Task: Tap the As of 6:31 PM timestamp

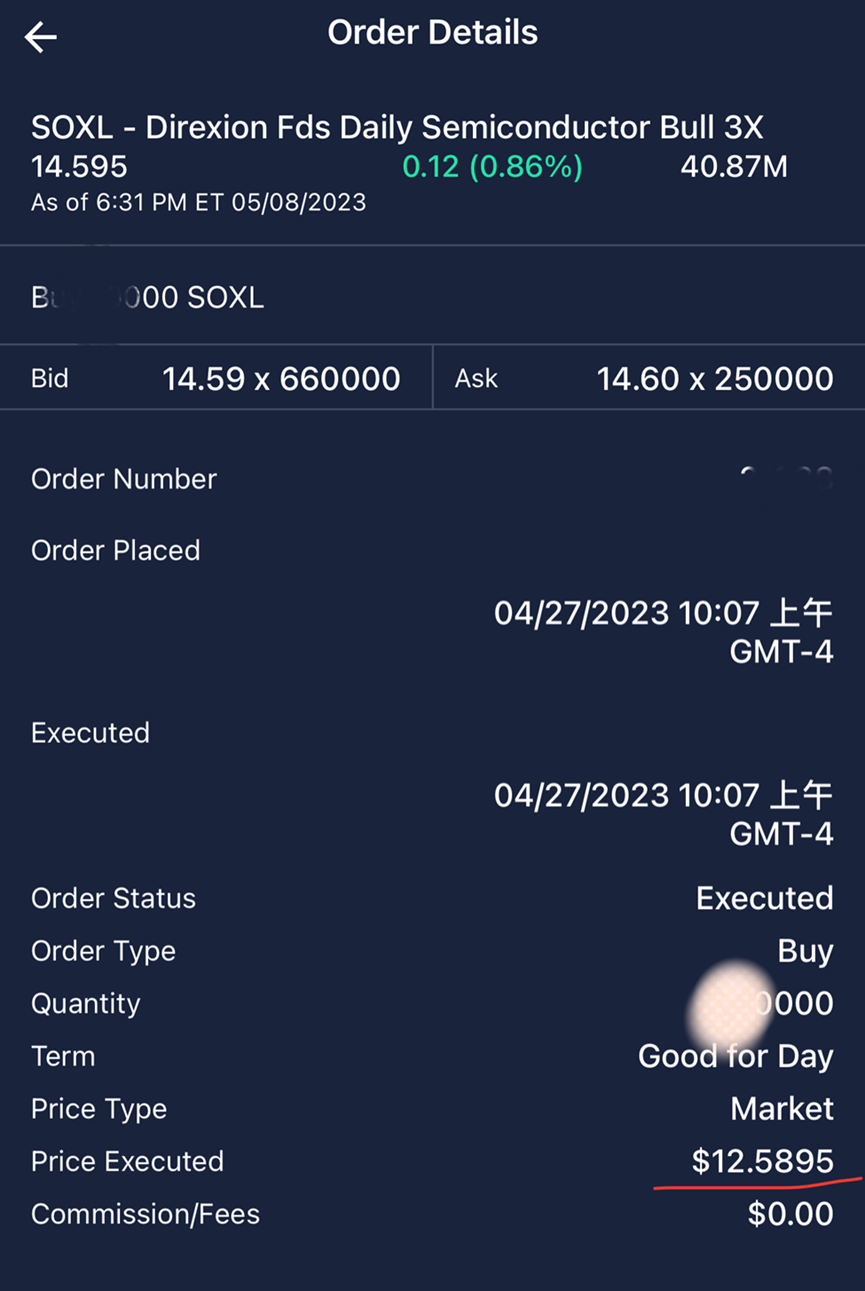Action: click(x=198, y=202)
